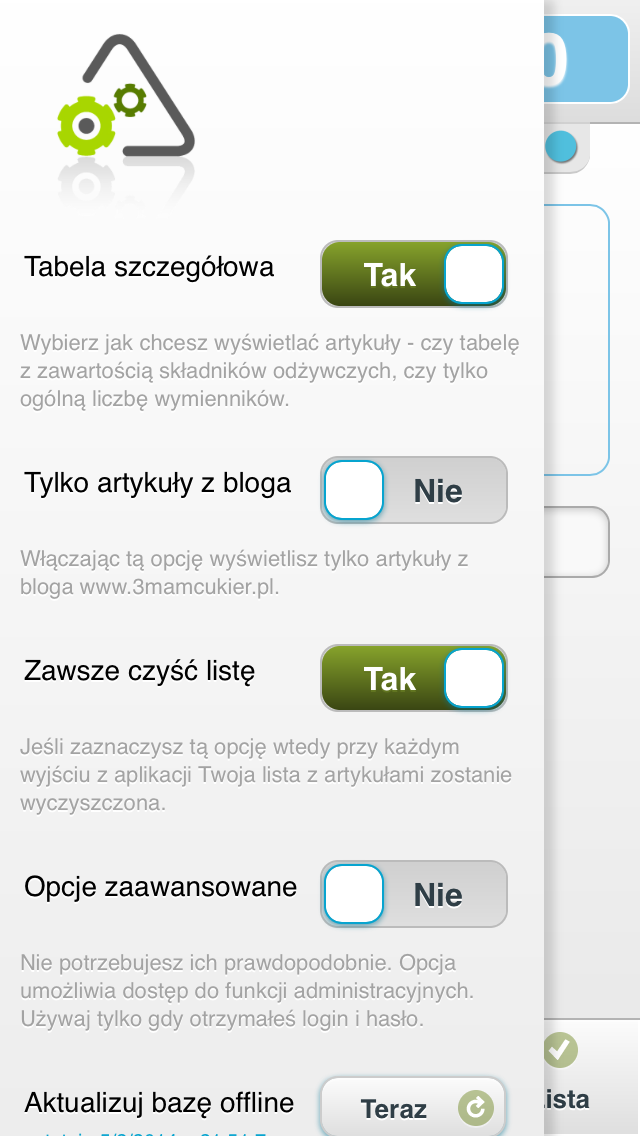Turn on Opcje zaawansowane switch
Viewport: 640px width, 1136px height.
pos(413,894)
